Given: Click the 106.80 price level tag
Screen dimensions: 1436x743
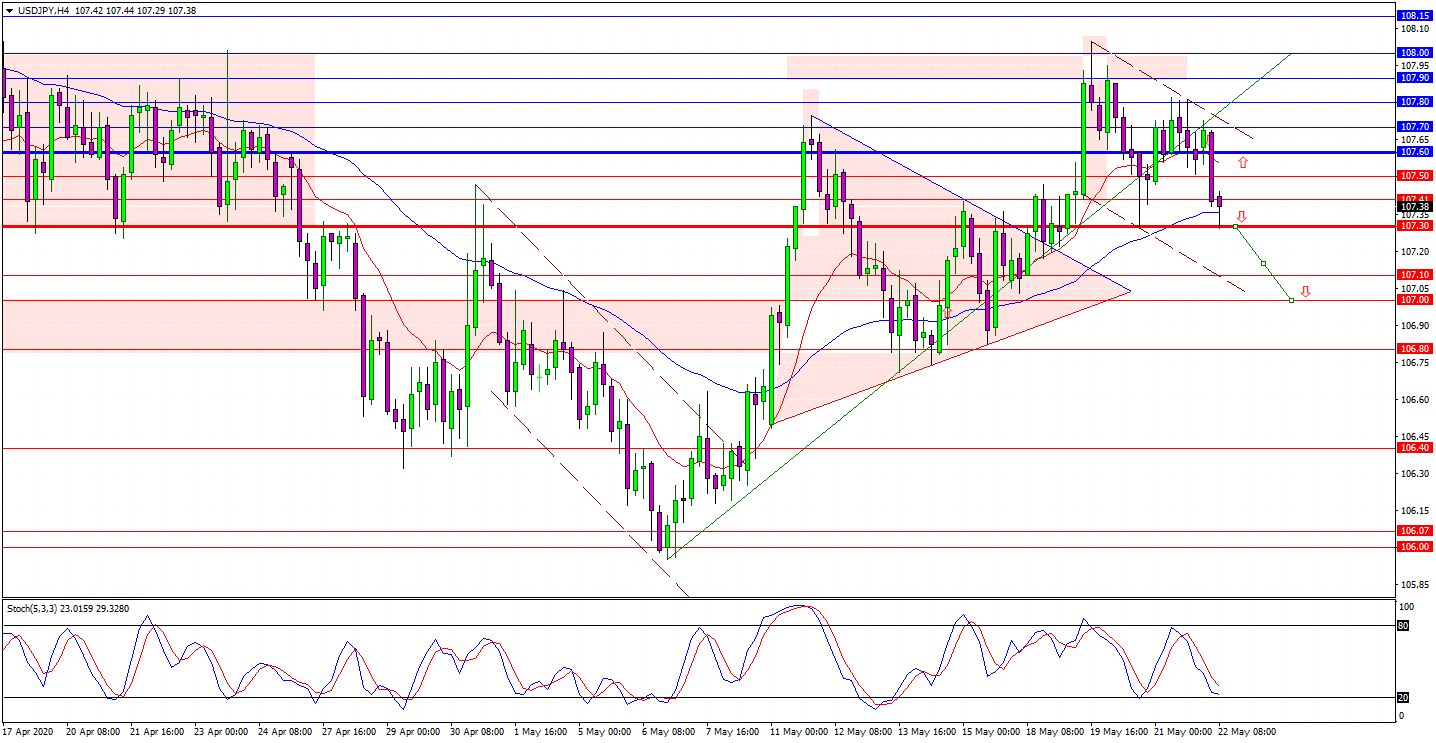Looking at the screenshot, I should coord(1415,349).
